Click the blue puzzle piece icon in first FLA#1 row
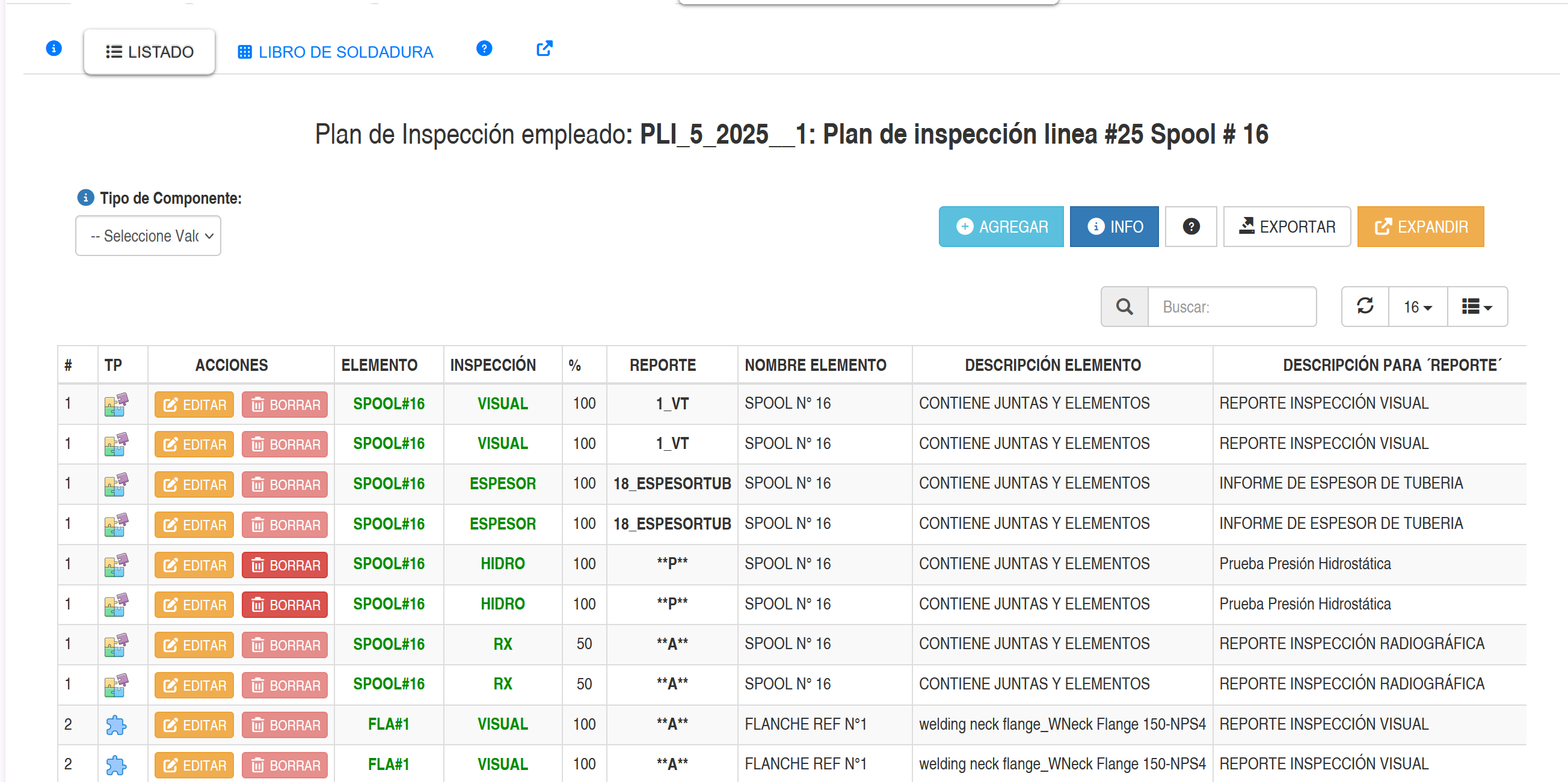The width and height of the screenshot is (1568, 782). pyautogui.click(x=115, y=724)
